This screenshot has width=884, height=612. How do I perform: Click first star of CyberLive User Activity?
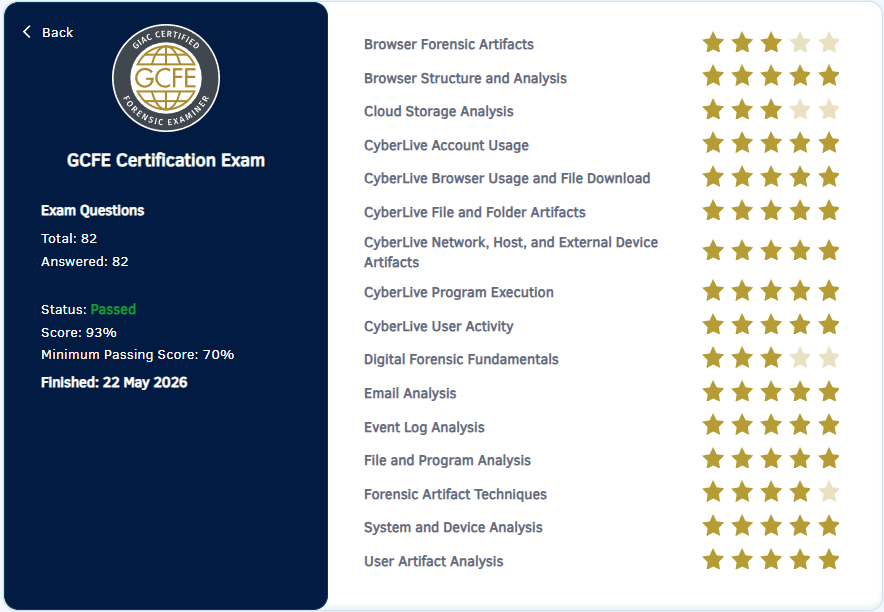coord(713,325)
